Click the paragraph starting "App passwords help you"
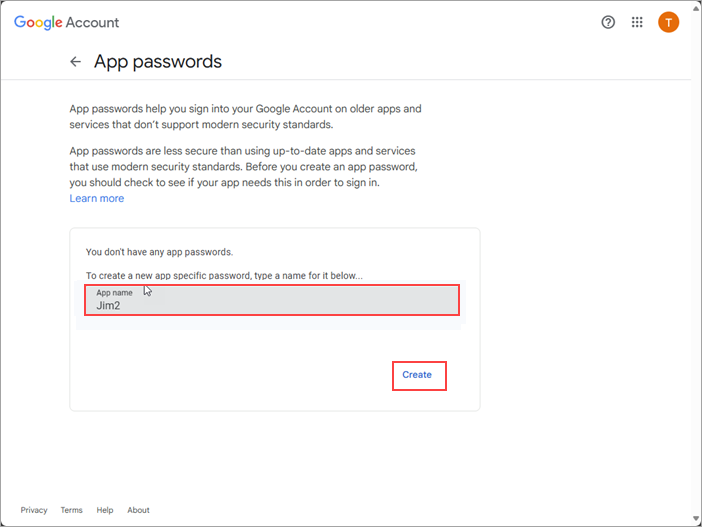Viewport: 702px width, 527px height. (x=245, y=116)
